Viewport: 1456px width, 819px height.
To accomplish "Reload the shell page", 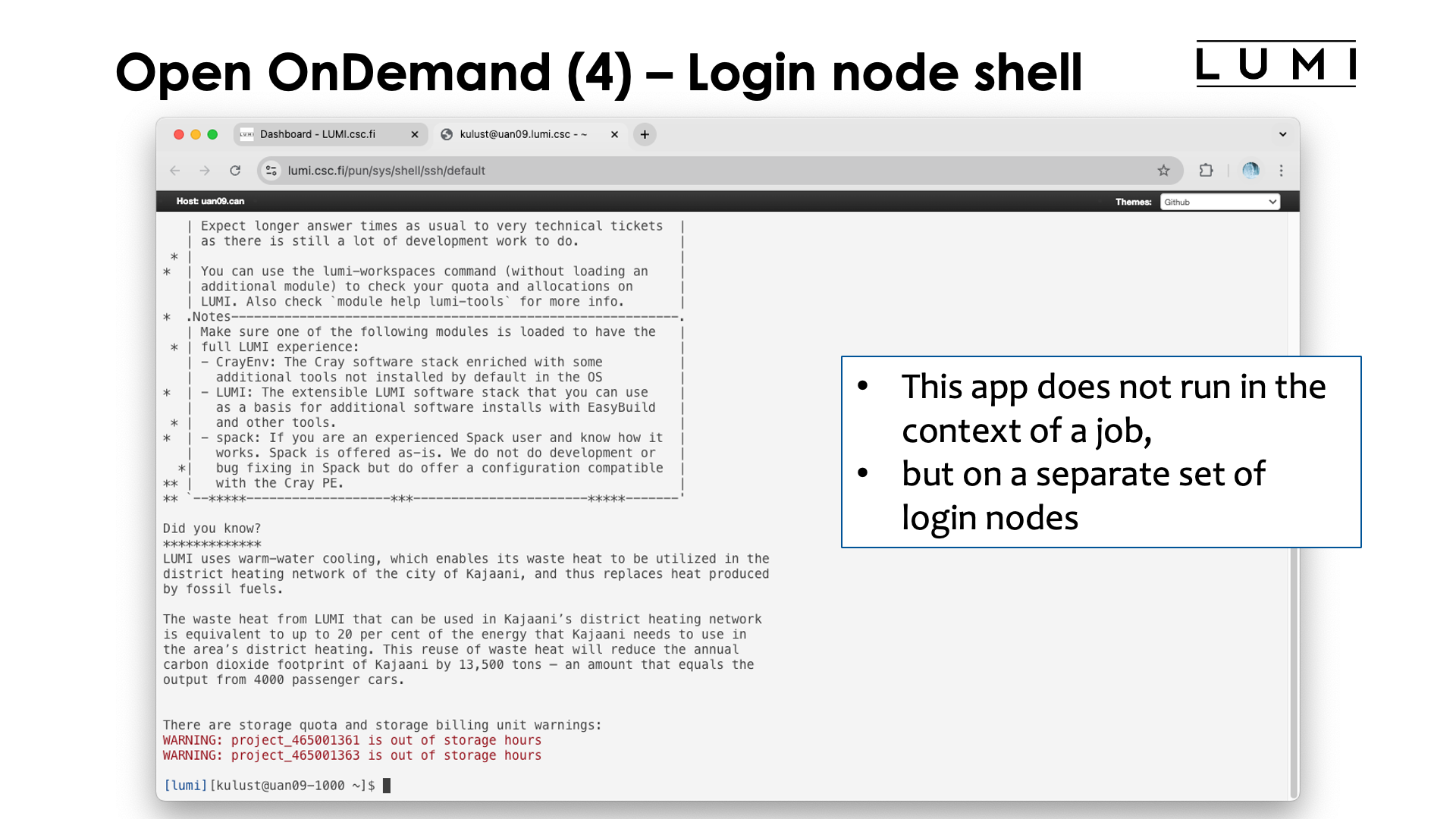I will pos(235,171).
